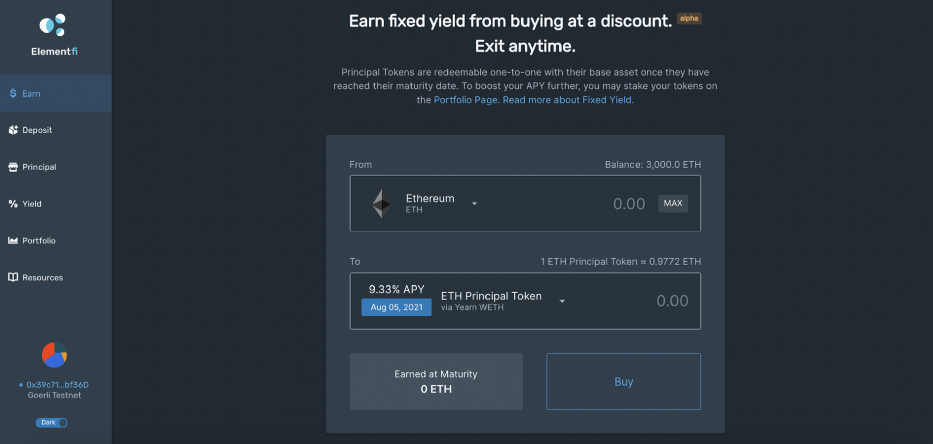Image resolution: width=933 pixels, height=444 pixels.
Task: Toggle the Dark mode switch
Action: point(51,423)
